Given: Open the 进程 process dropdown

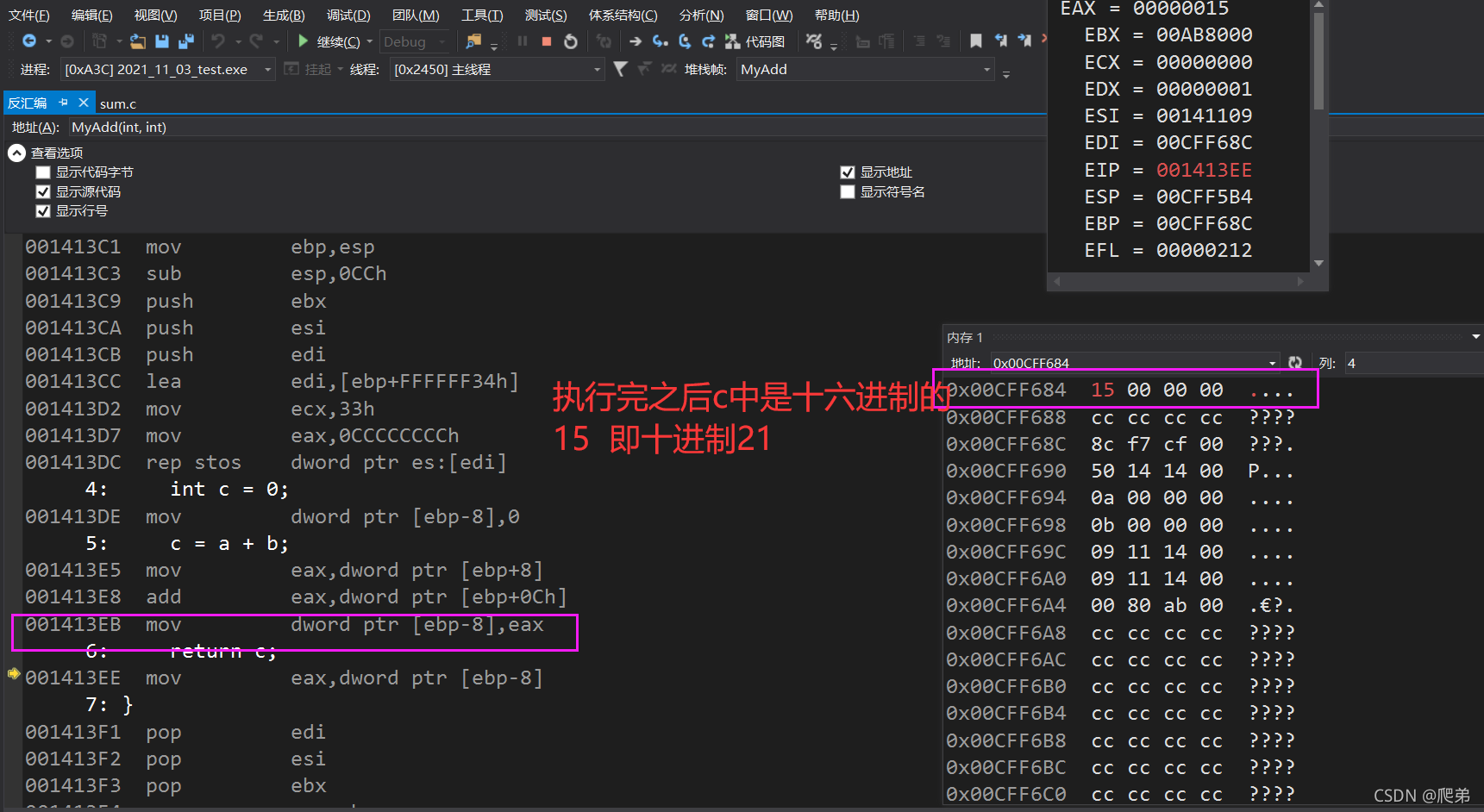Looking at the screenshot, I should pyautogui.click(x=268, y=69).
